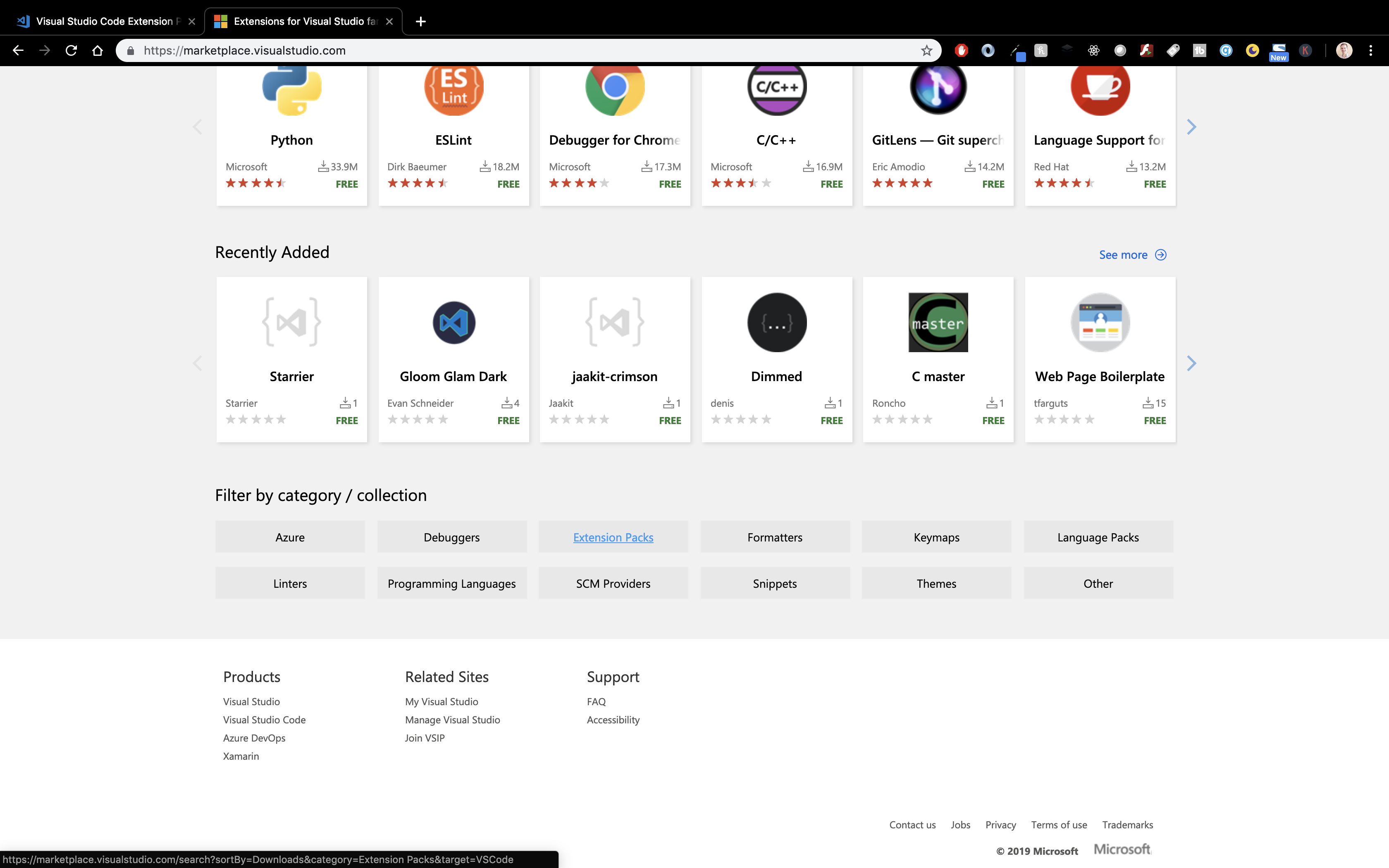
Task: Click the red hand ad-blocker extension icon
Action: [x=962, y=50]
